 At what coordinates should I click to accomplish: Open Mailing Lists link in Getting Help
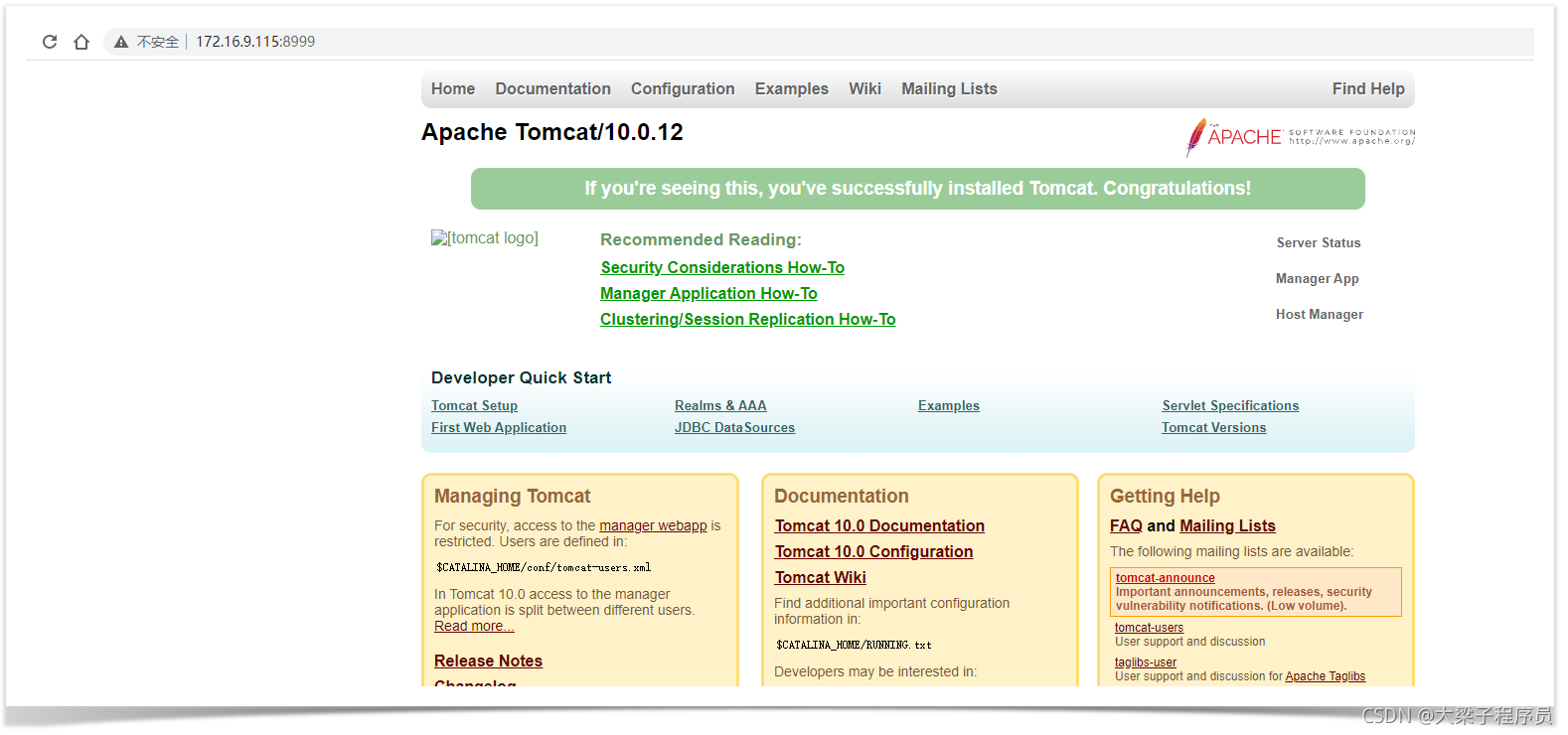[1227, 526]
